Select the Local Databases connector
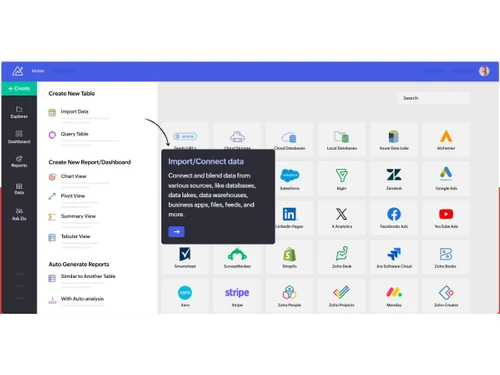This screenshot has height=375, width=500. 342,139
